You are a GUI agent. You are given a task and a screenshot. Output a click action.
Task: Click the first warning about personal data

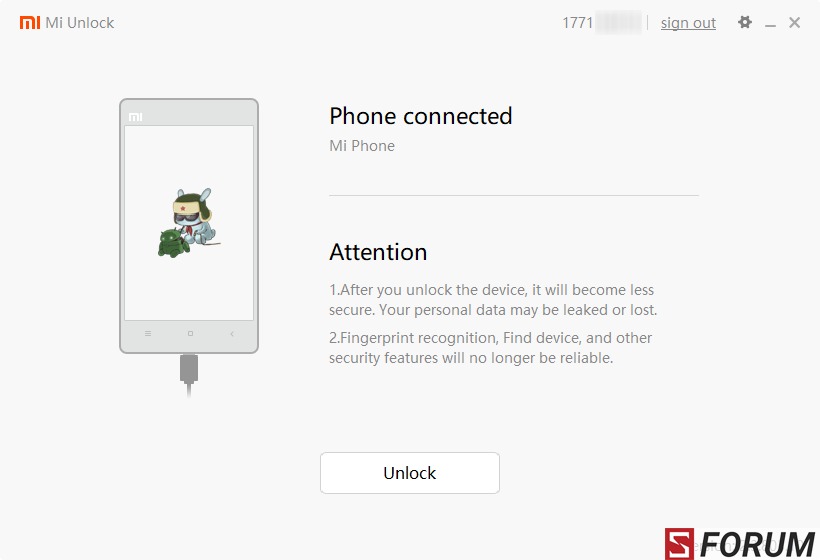493,300
